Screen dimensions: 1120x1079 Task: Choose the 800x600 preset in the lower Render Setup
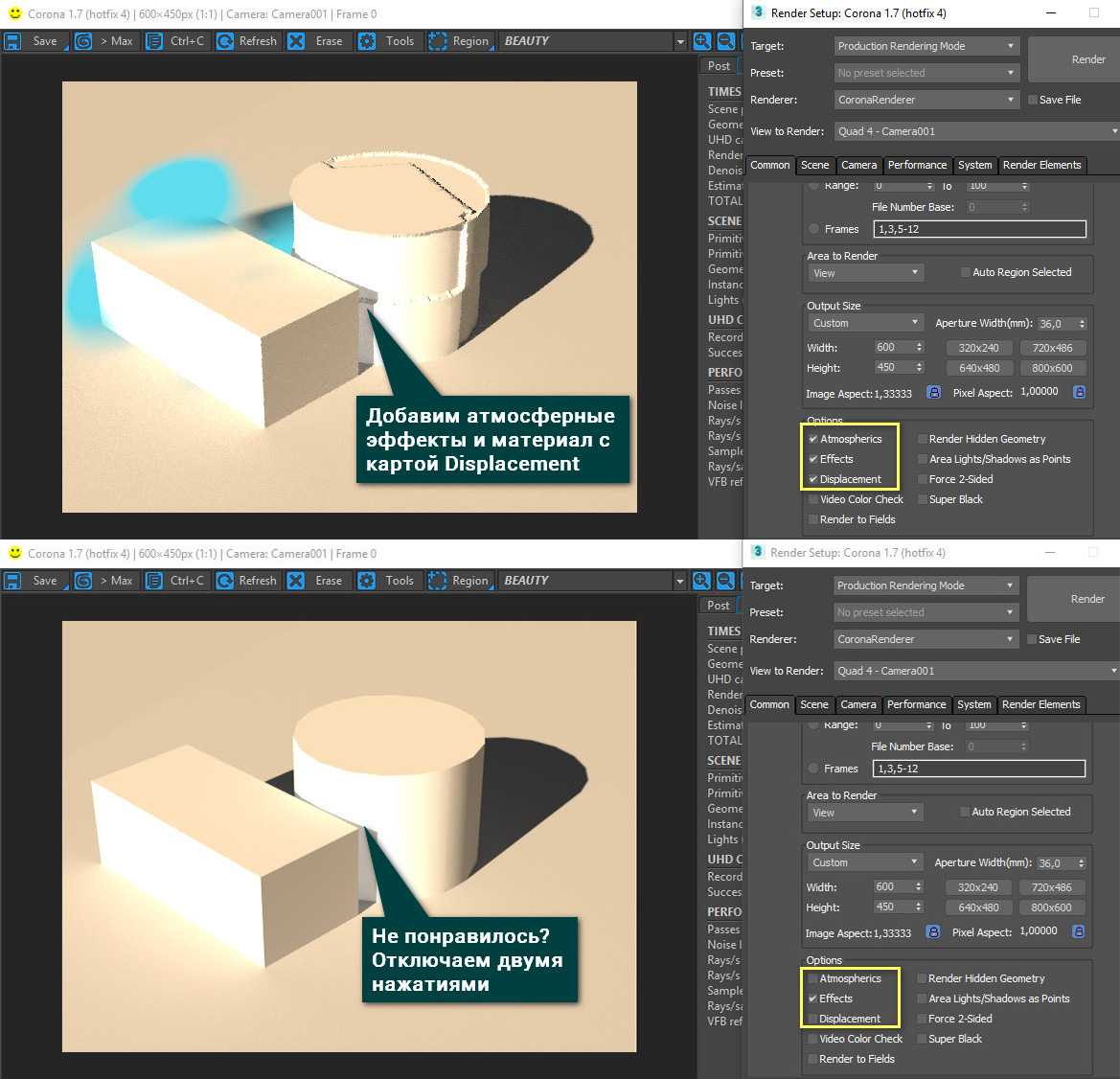(x=1051, y=907)
